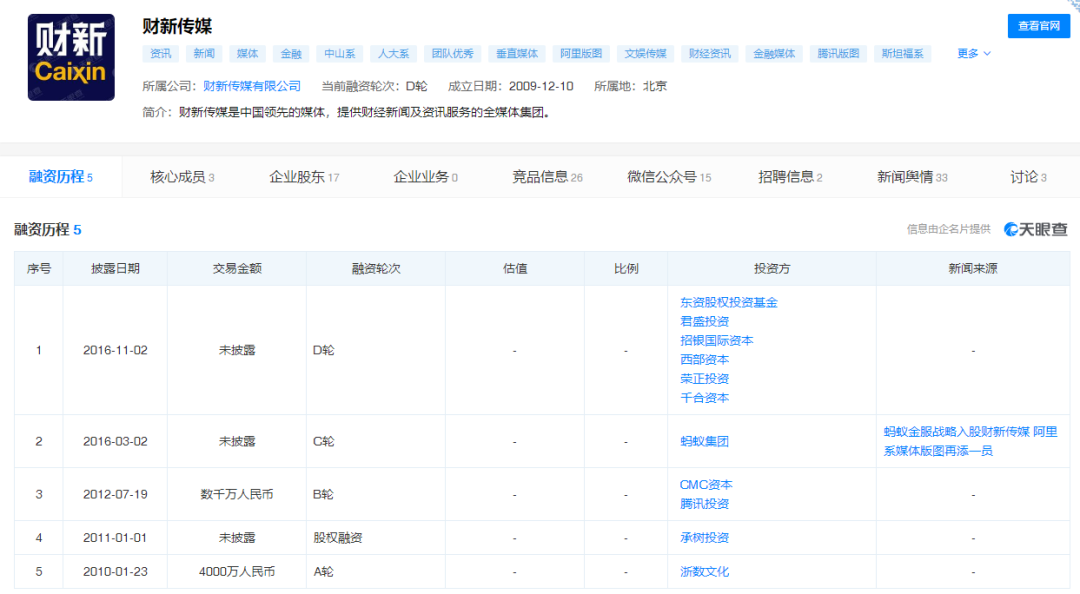Screen dimensions: 1080x594
Task: Click the 浙数文化 investor link
Action: point(704,572)
